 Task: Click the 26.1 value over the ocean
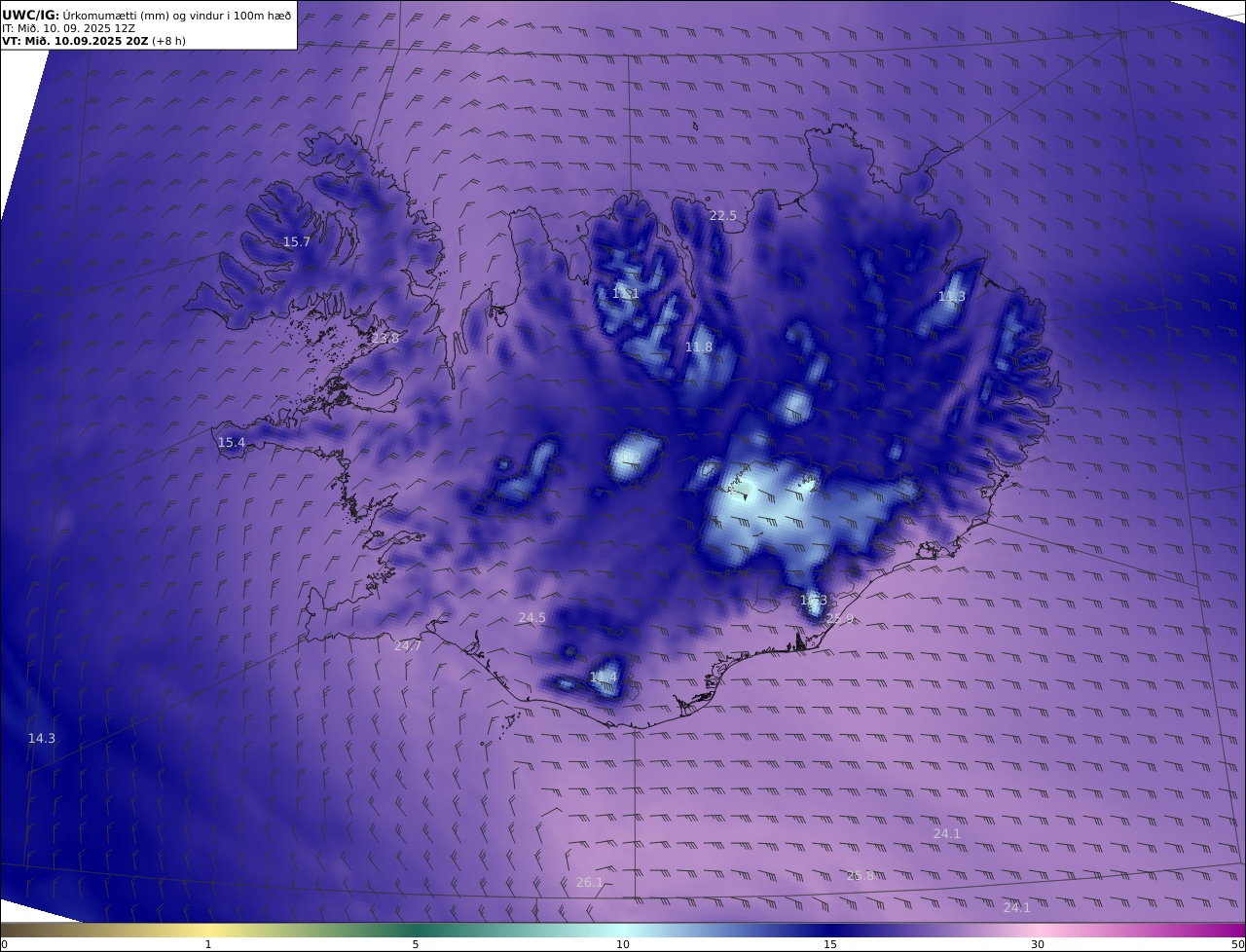point(590,883)
